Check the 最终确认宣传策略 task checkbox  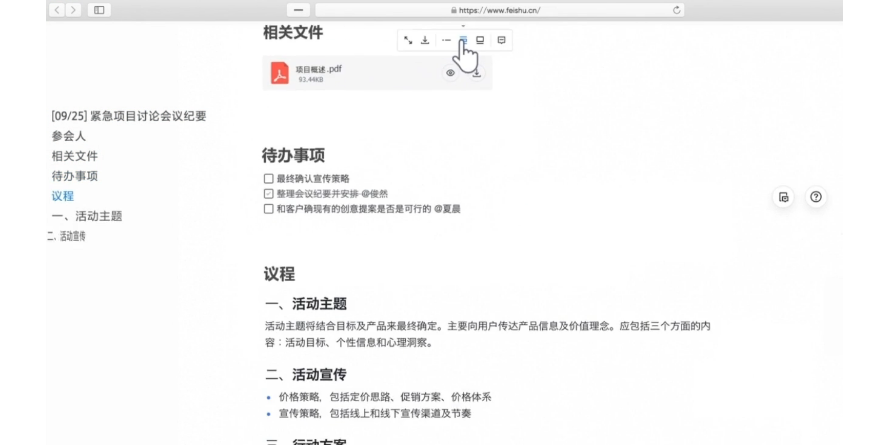tap(268, 179)
